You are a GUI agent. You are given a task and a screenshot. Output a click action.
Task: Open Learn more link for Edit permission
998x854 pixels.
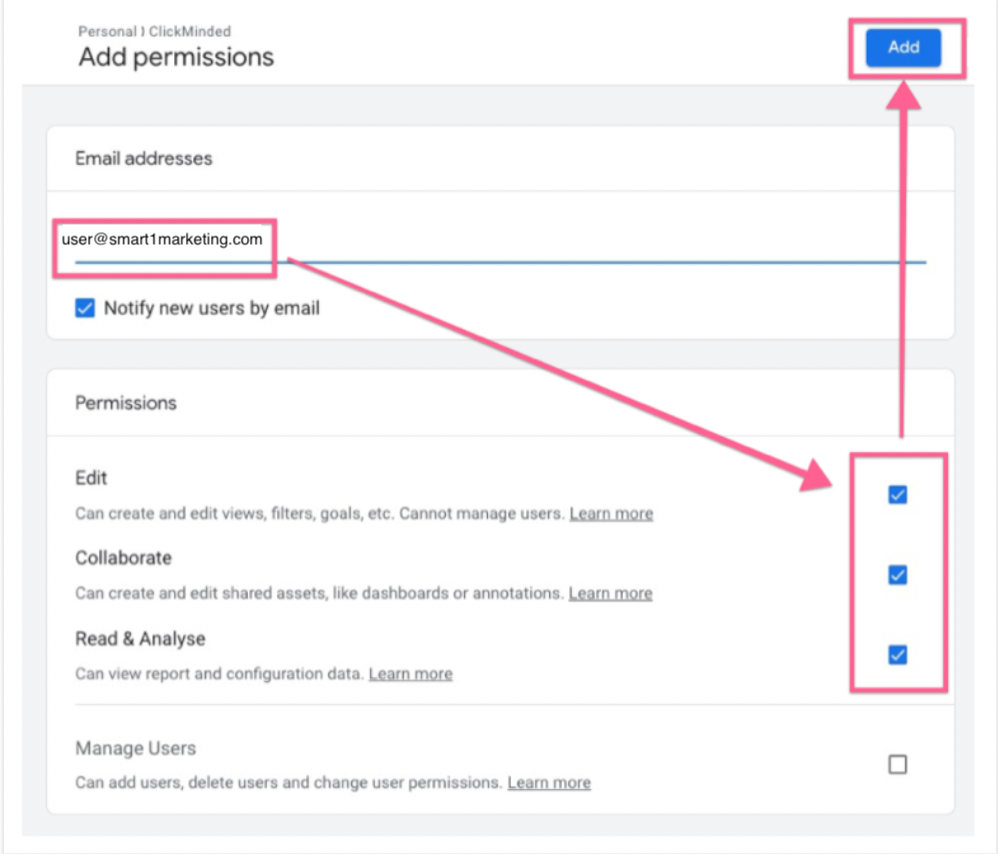[611, 514]
